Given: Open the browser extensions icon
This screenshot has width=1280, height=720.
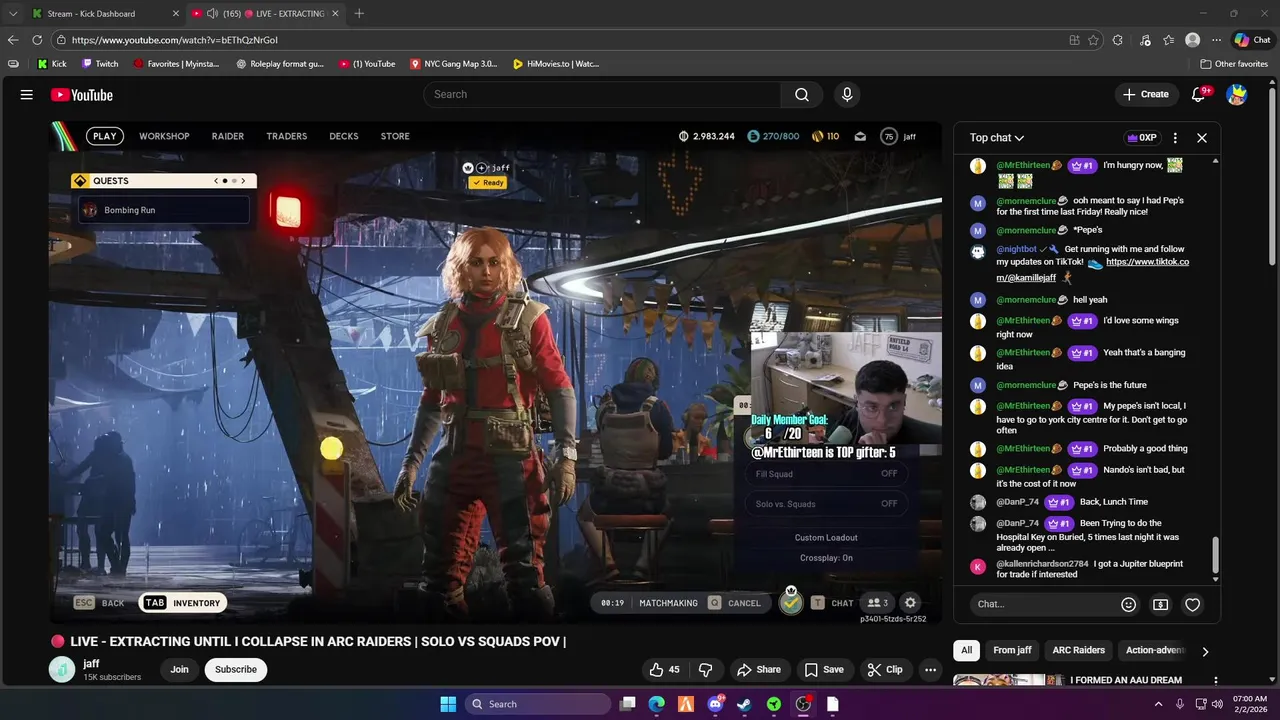Looking at the screenshot, I should click(1118, 40).
